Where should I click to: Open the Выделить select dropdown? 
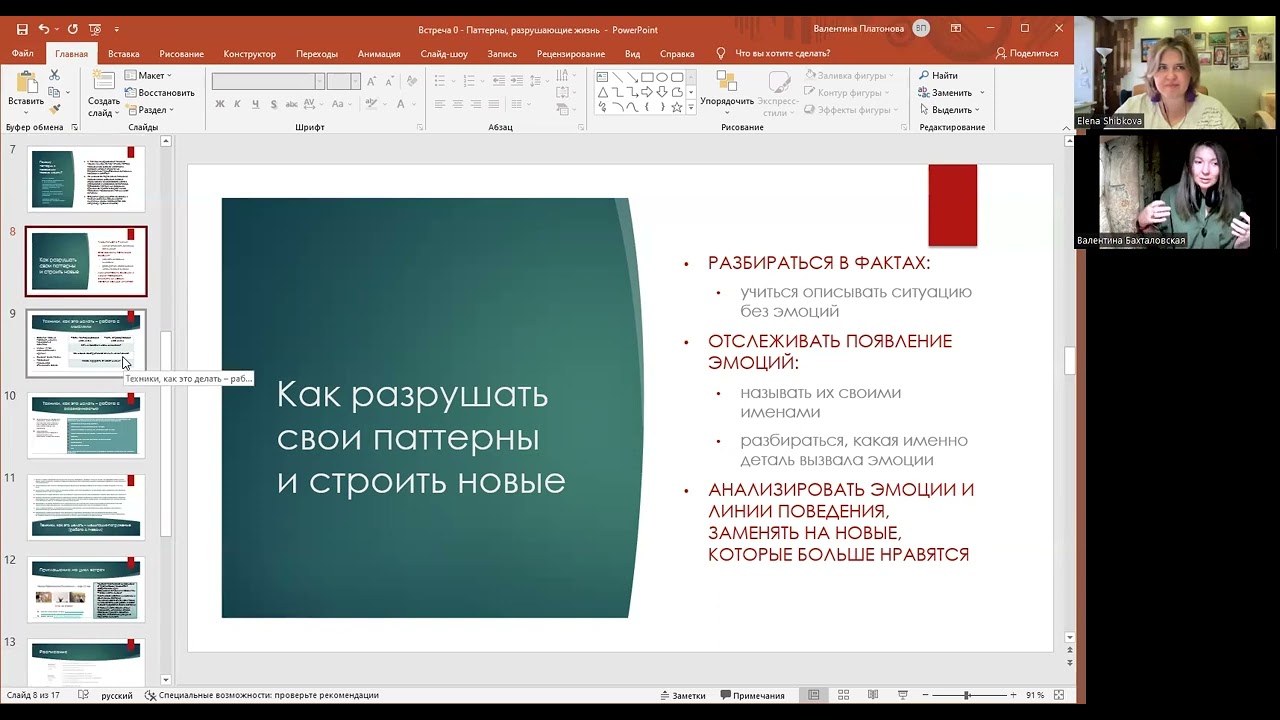[x=950, y=110]
